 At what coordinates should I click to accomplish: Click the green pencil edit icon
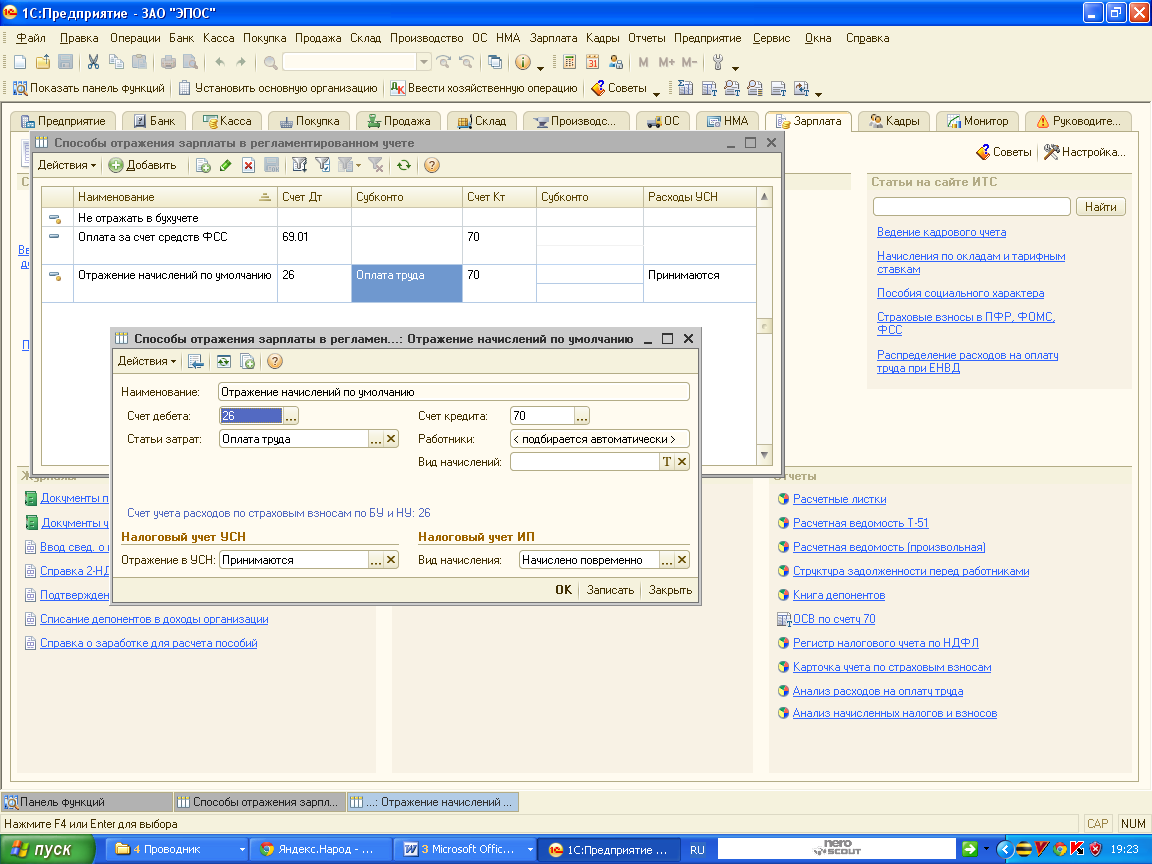(226, 165)
